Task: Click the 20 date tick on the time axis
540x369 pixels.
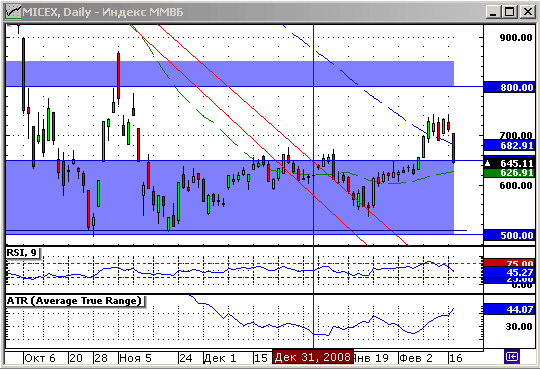Action: [76, 358]
